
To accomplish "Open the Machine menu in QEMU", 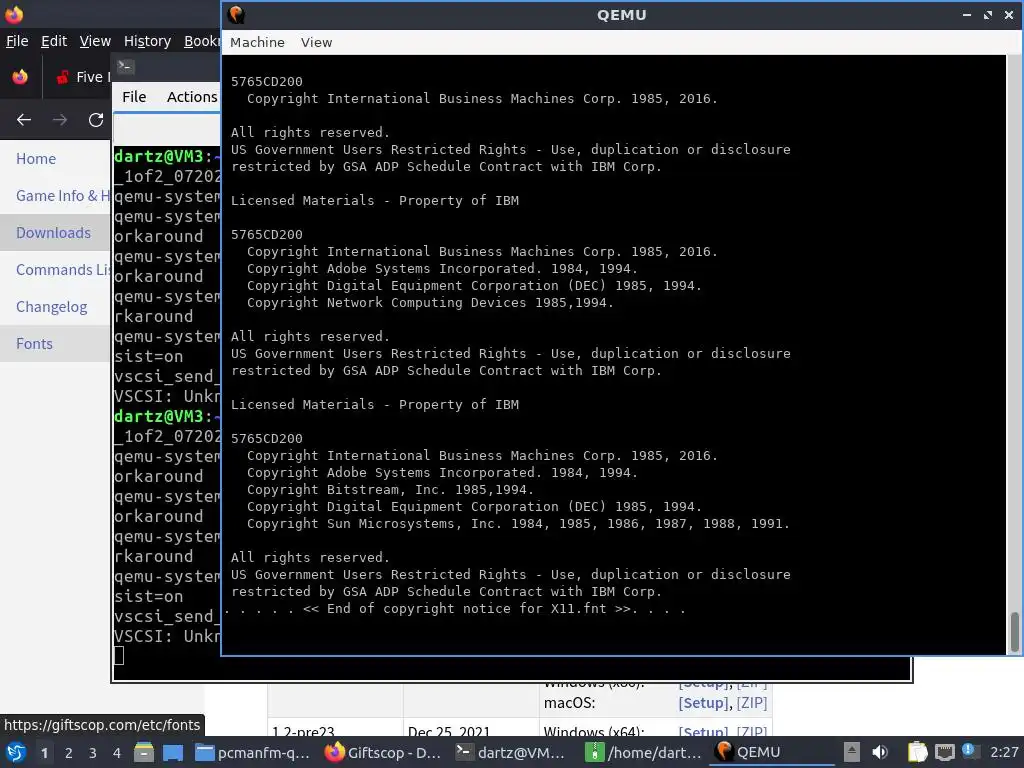I will 257,42.
